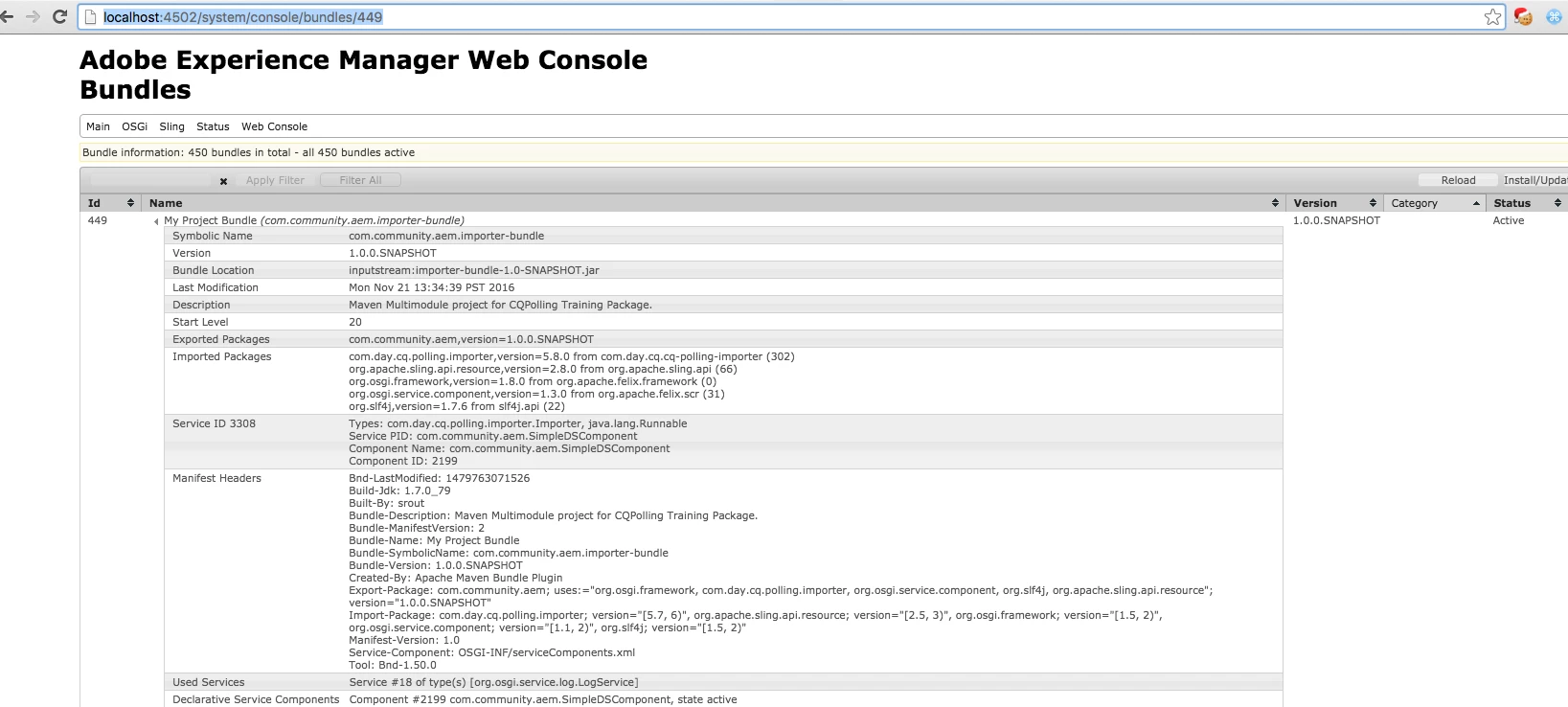Open the Sling menu

[x=172, y=126]
